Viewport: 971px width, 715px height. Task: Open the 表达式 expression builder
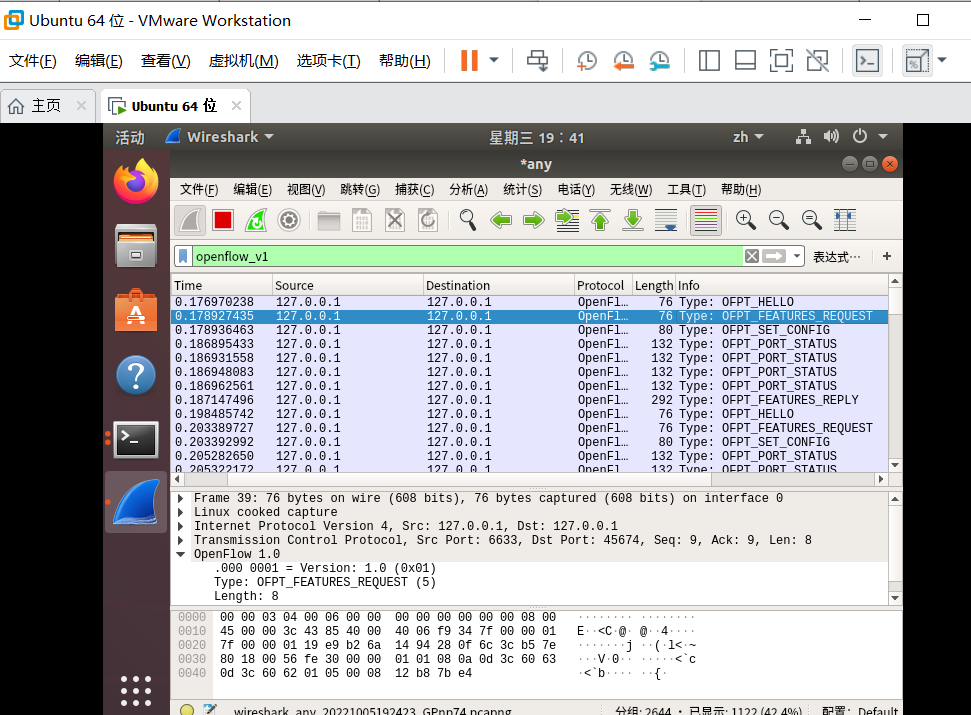[x=837, y=257]
